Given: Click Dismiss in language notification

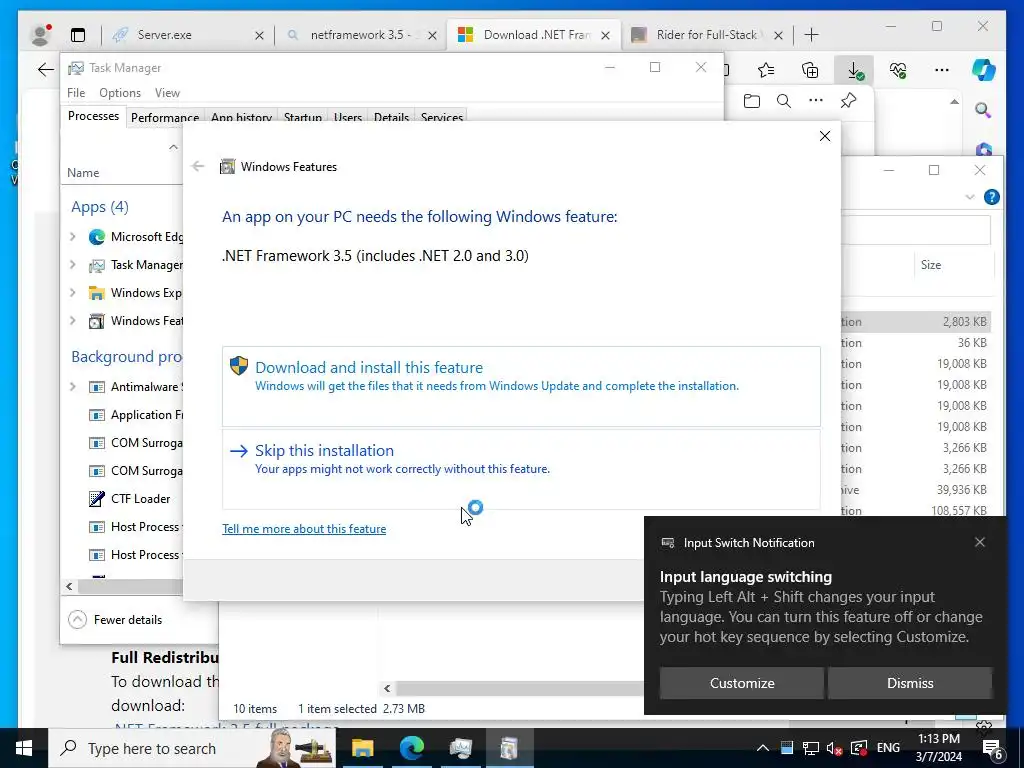Looking at the screenshot, I should (910, 683).
